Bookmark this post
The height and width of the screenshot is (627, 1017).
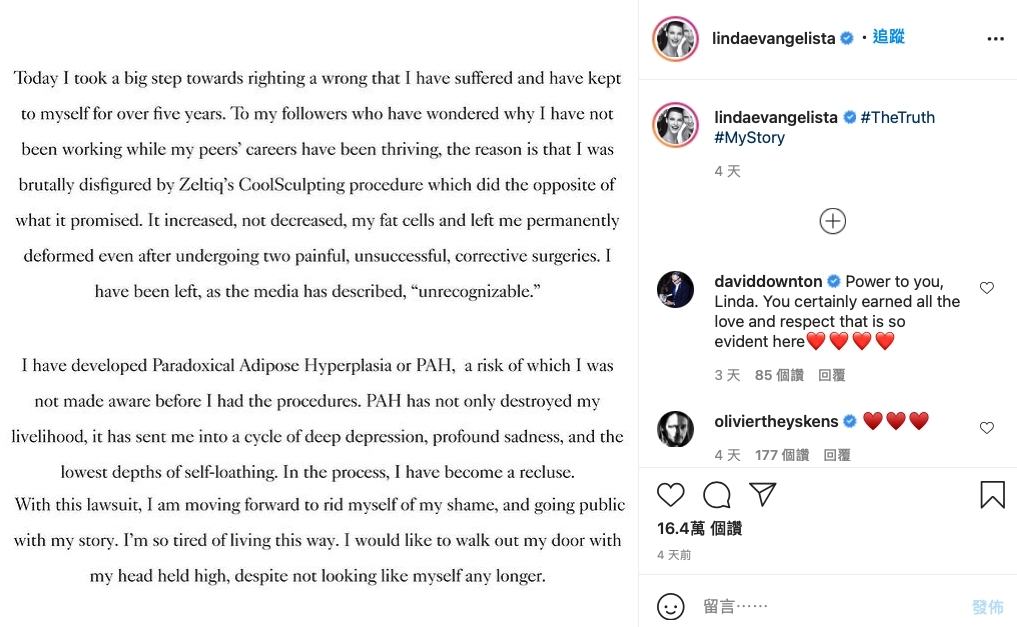[992, 494]
